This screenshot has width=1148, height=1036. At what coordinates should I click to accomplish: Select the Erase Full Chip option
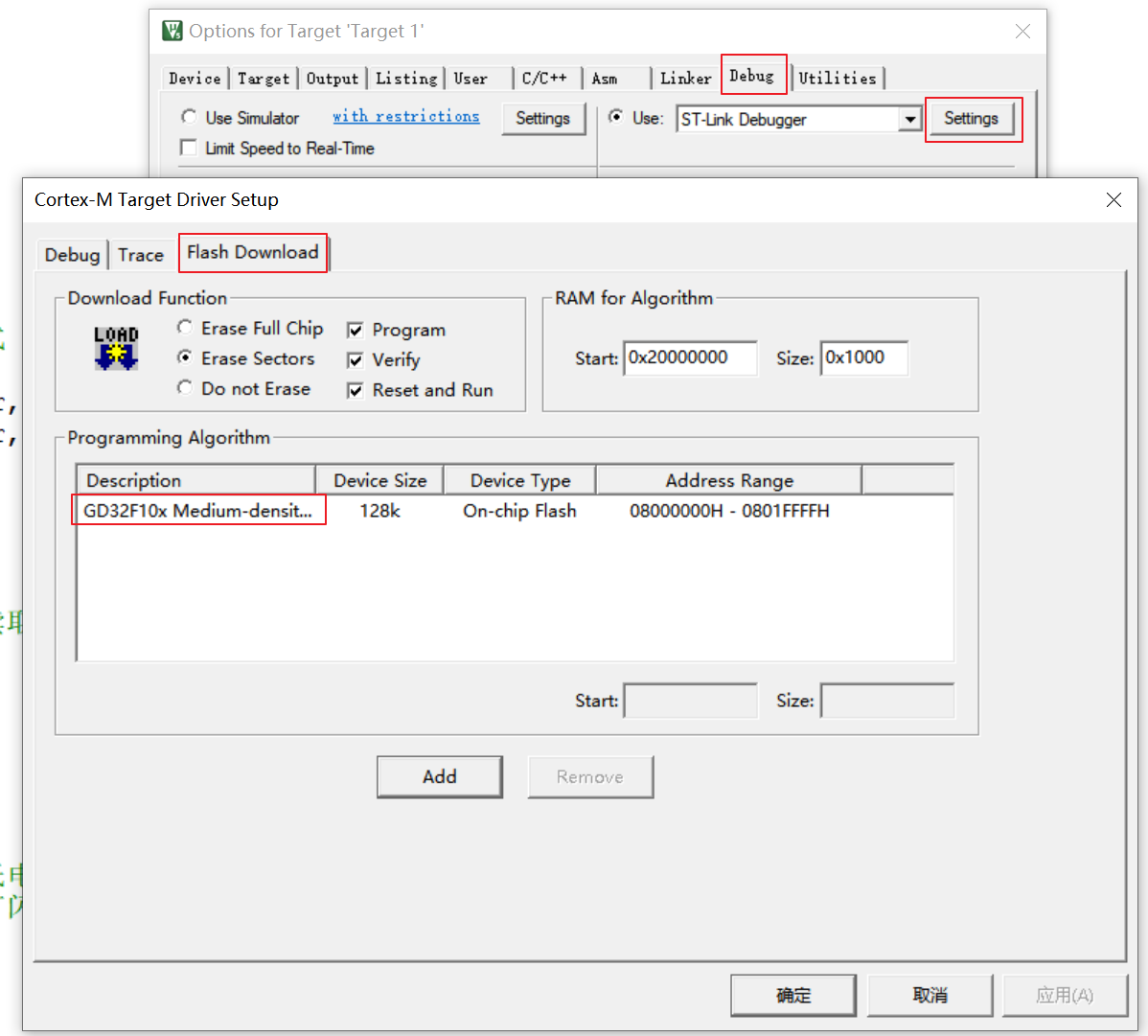click(x=185, y=328)
